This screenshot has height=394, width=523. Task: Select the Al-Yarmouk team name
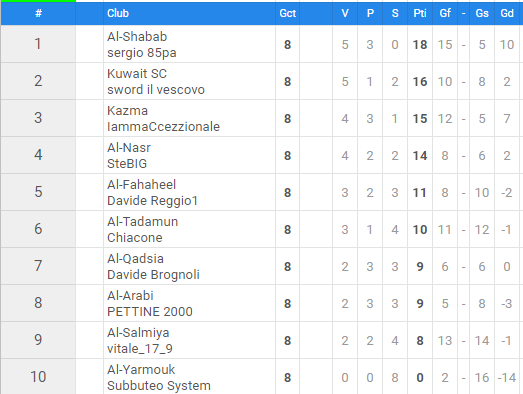pos(141,370)
